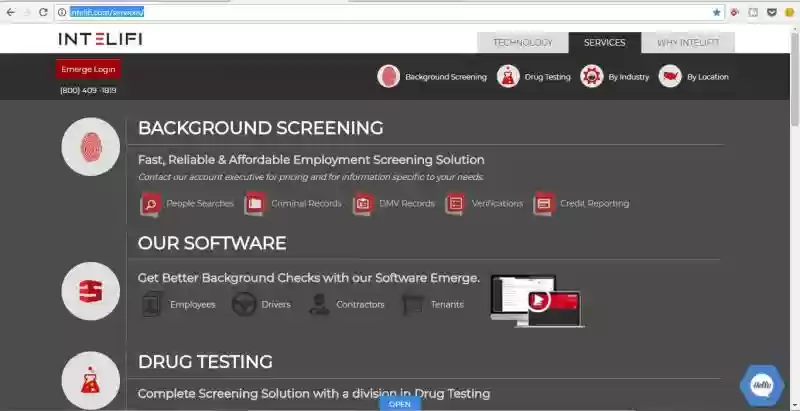
Task: Open the People Searches link
Action: coord(200,203)
